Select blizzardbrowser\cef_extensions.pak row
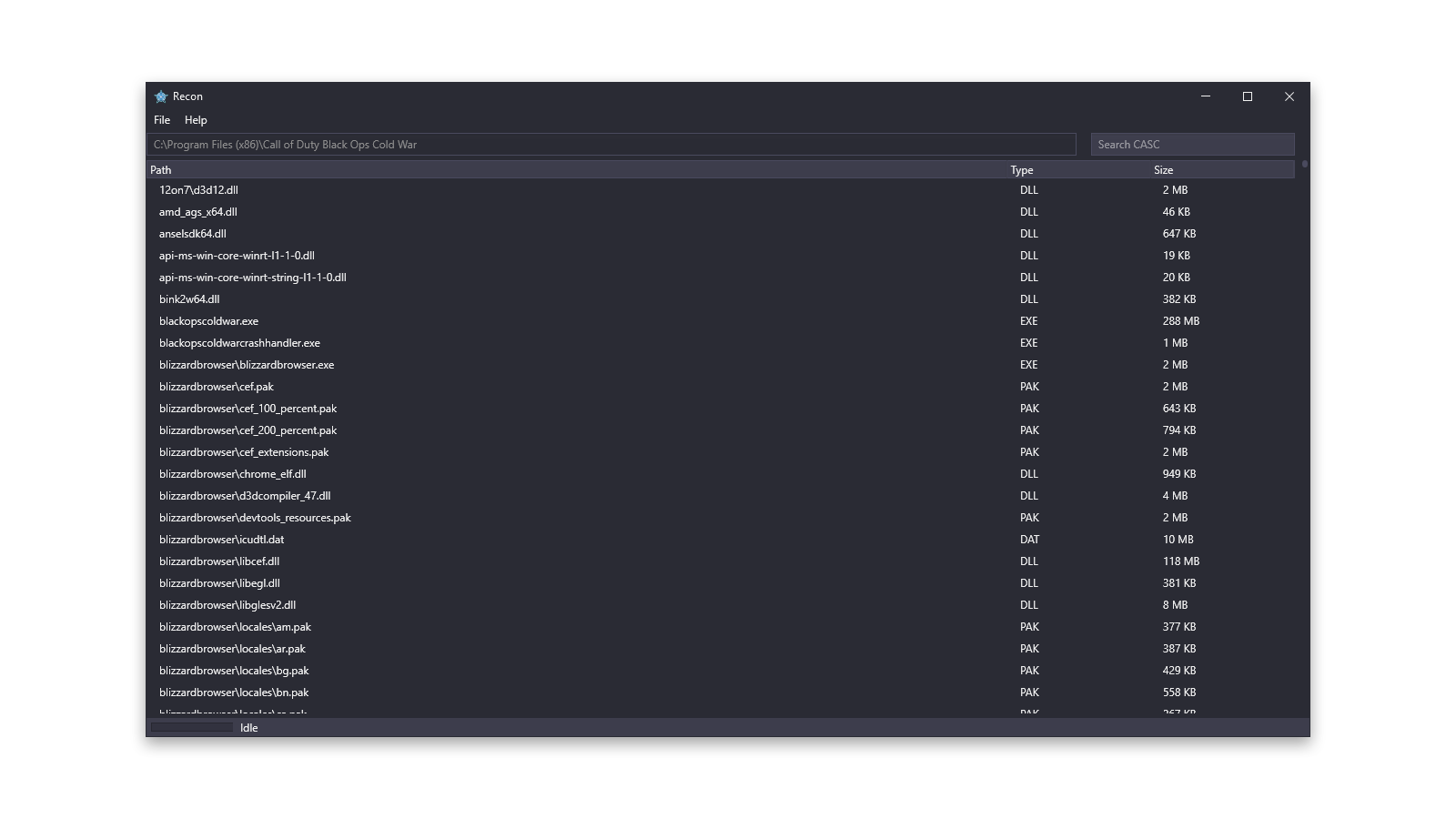 point(721,452)
